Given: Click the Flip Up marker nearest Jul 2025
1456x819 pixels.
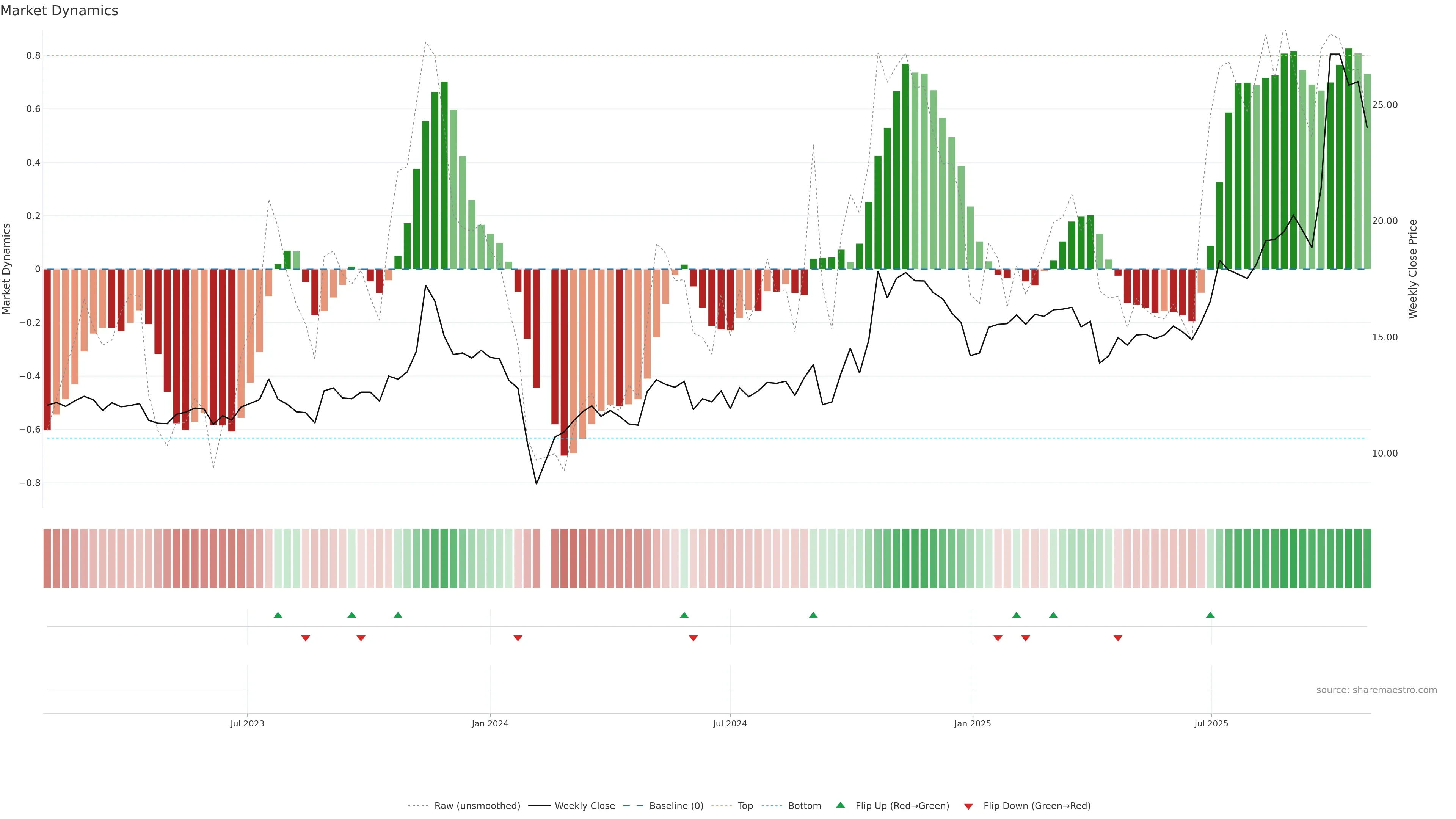Looking at the screenshot, I should click(x=1210, y=615).
